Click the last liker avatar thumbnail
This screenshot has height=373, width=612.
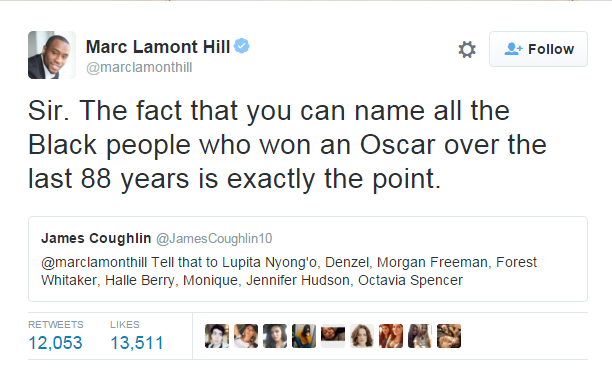click(449, 336)
